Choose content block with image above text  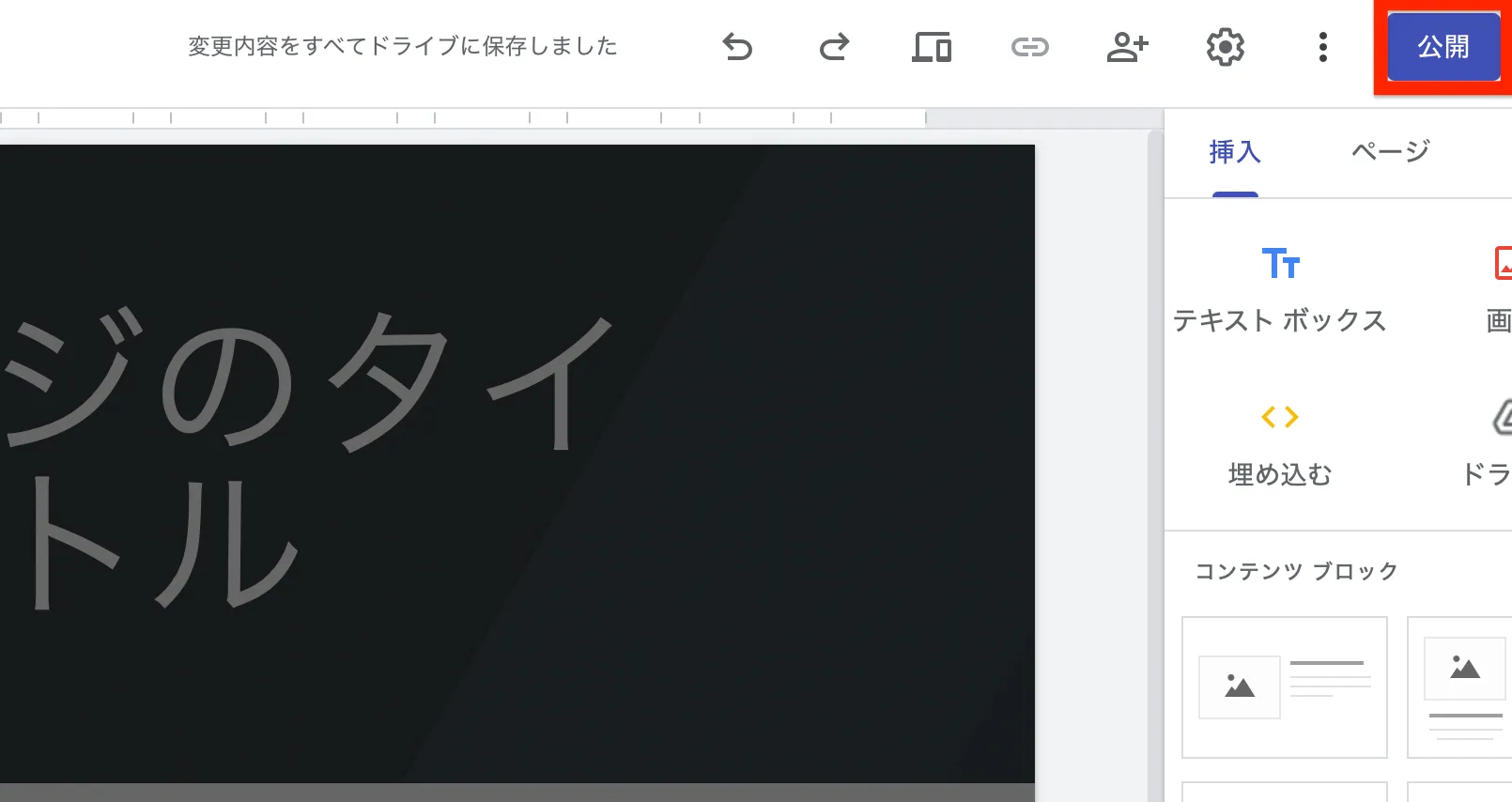[1460, 686]
